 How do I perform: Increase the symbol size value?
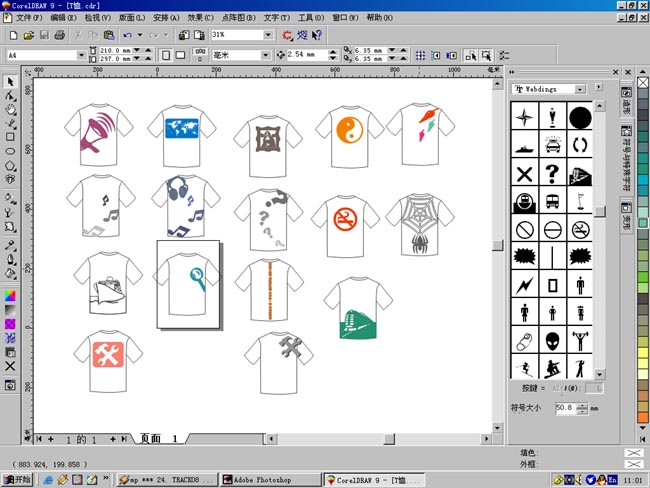click(x=582, y=405)
